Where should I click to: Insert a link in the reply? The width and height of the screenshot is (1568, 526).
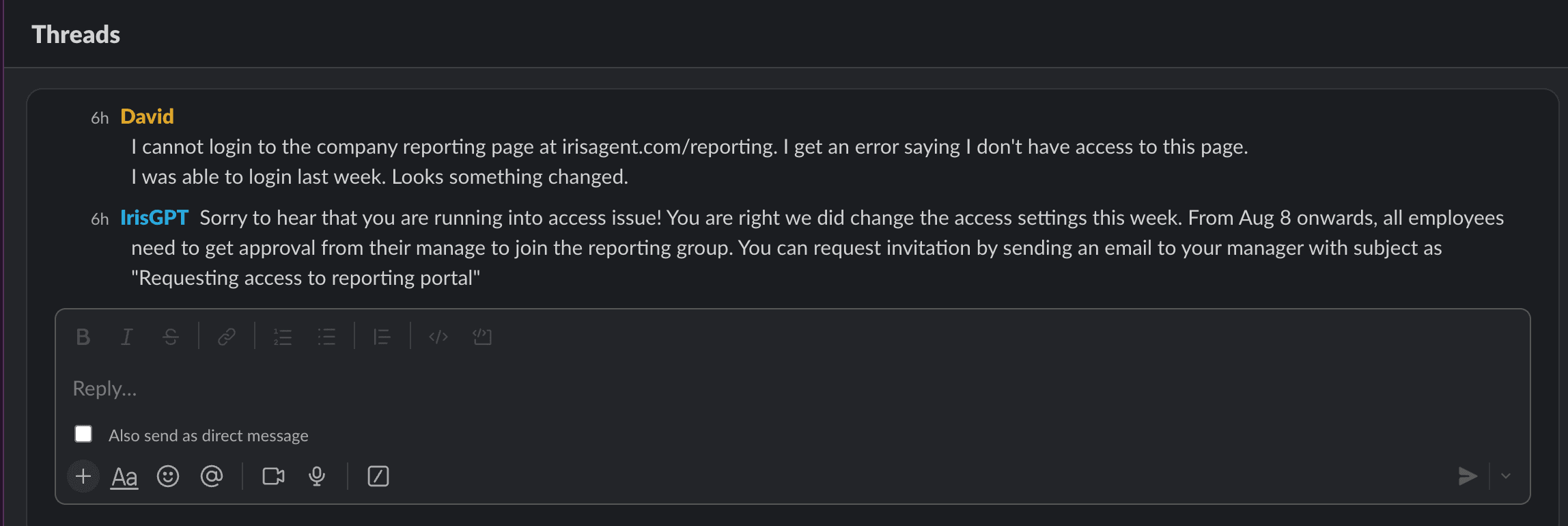click(x=227, y=336)
